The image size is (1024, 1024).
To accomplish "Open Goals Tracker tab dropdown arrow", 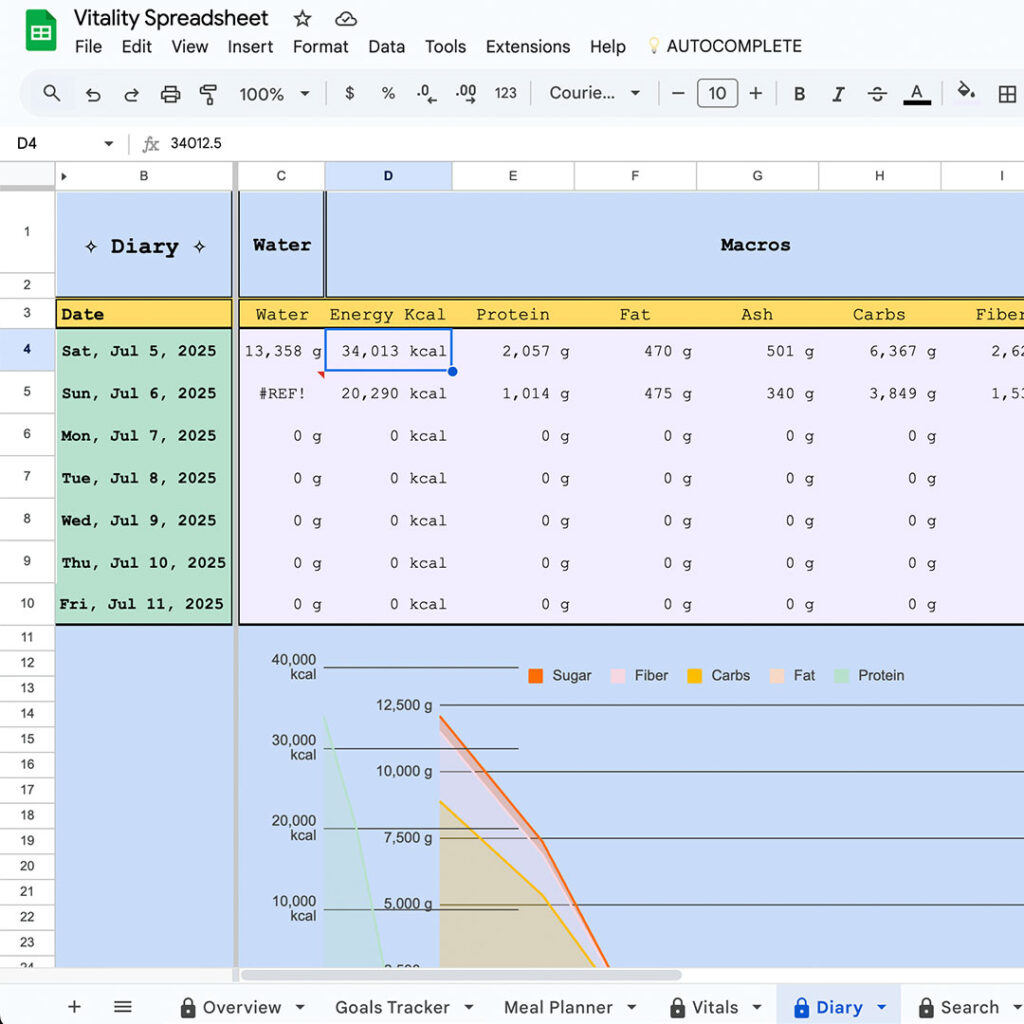I will [469, 1007].
